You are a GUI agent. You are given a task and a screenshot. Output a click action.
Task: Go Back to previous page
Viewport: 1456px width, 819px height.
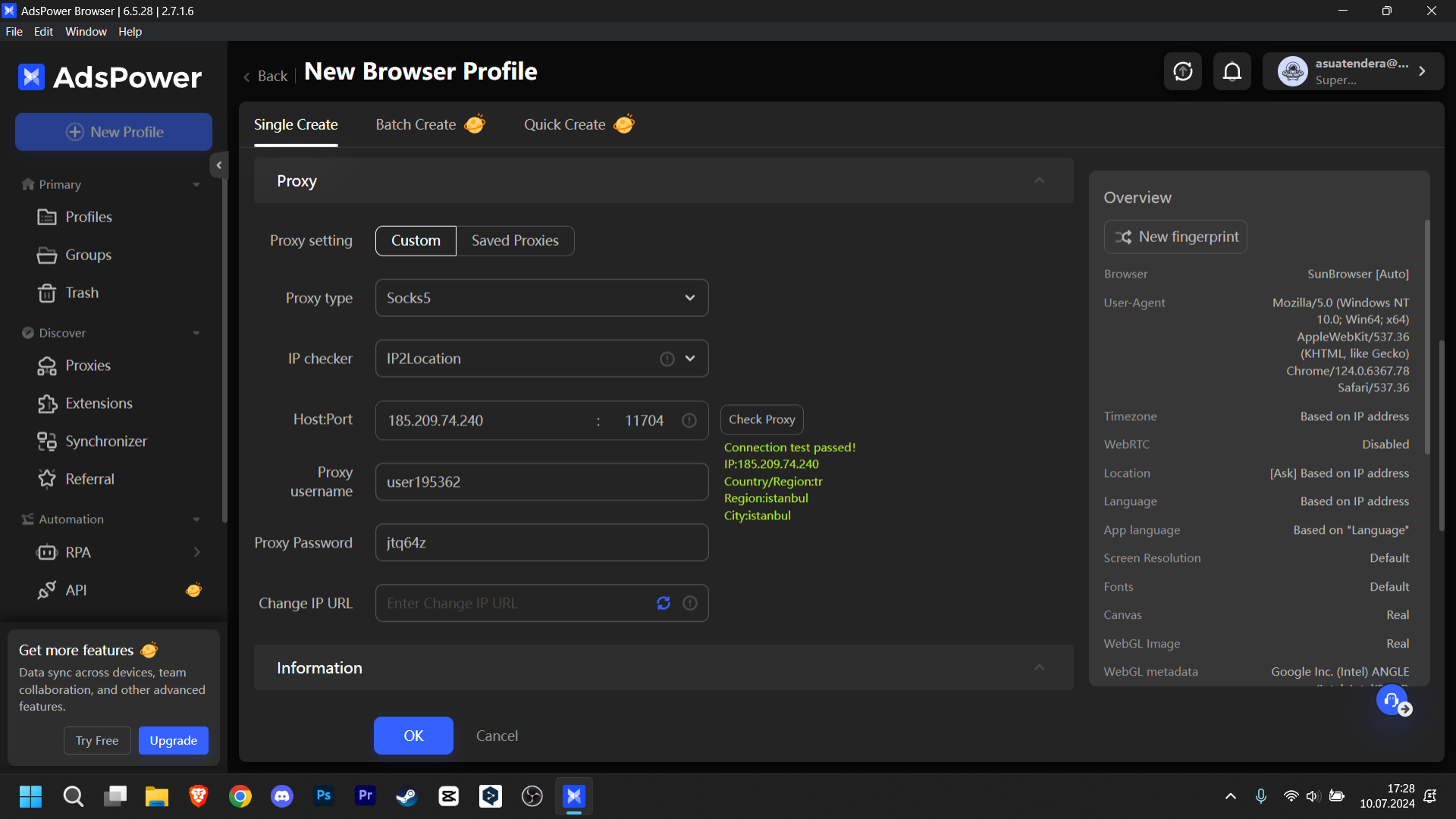coord(265,77)
